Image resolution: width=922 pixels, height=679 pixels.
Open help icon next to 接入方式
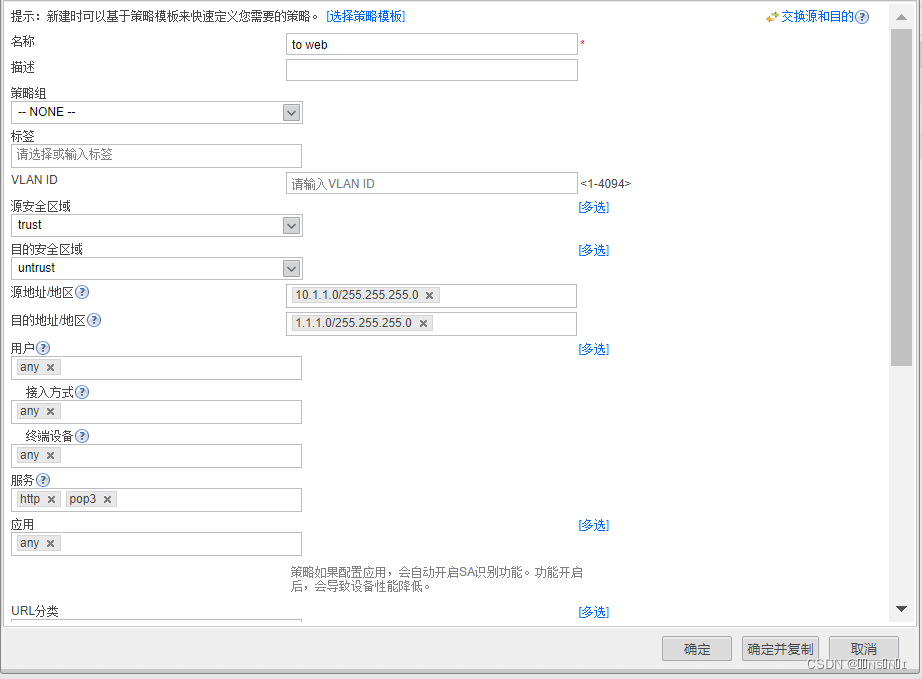tap(82, 392)
